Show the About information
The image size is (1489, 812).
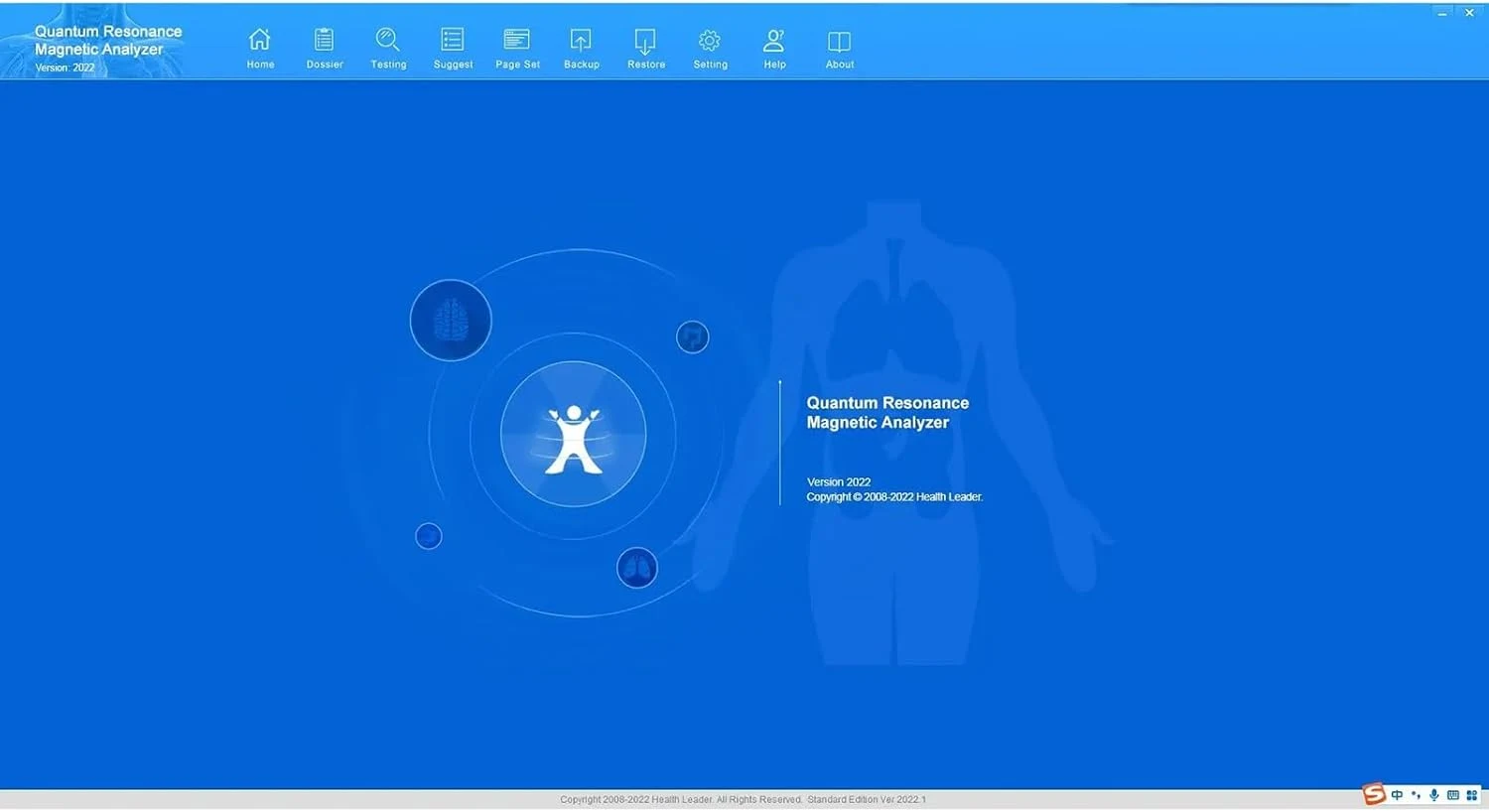840,49
